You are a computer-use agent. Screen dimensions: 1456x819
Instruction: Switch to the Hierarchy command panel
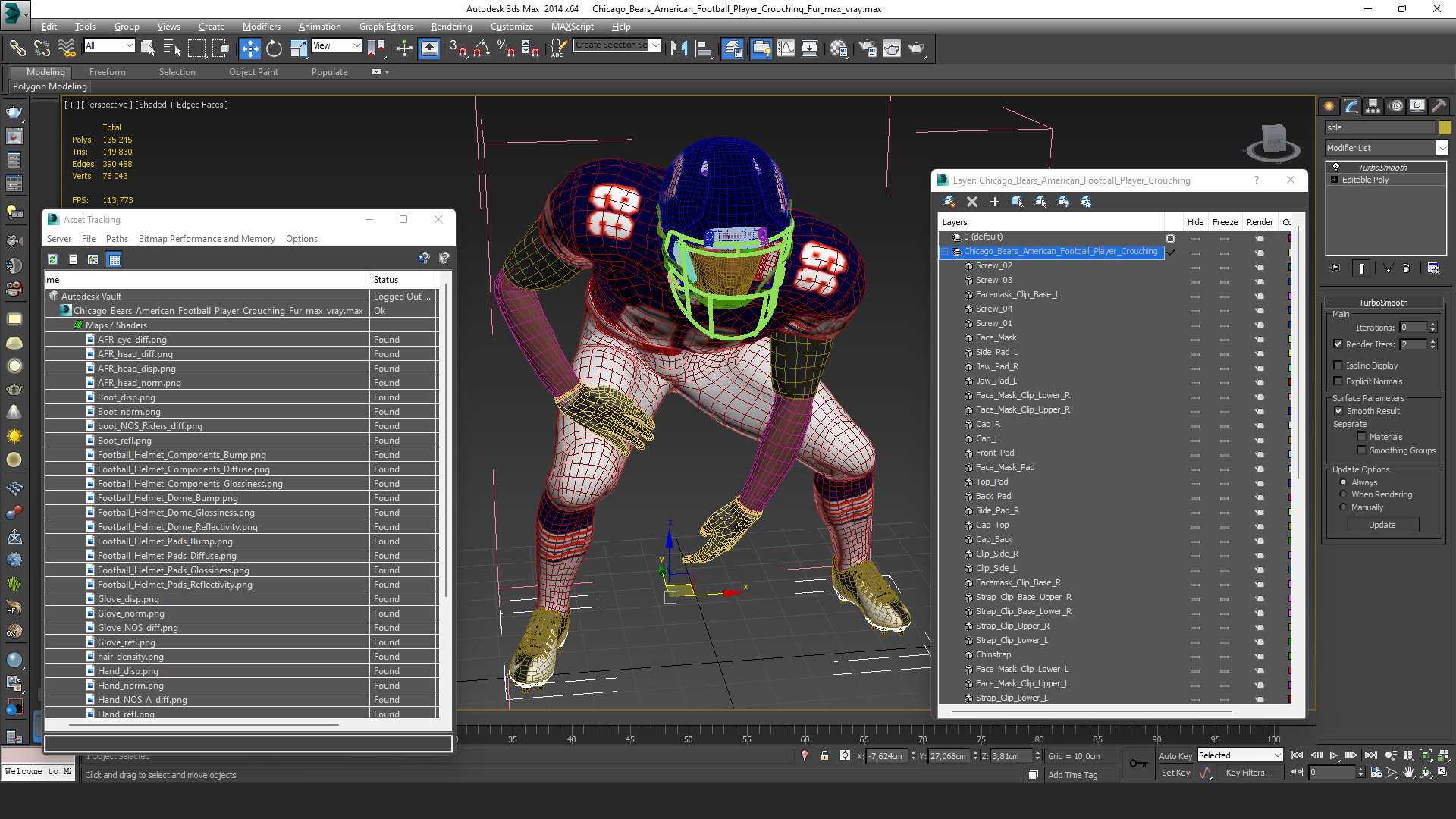tap(1373, 106)
